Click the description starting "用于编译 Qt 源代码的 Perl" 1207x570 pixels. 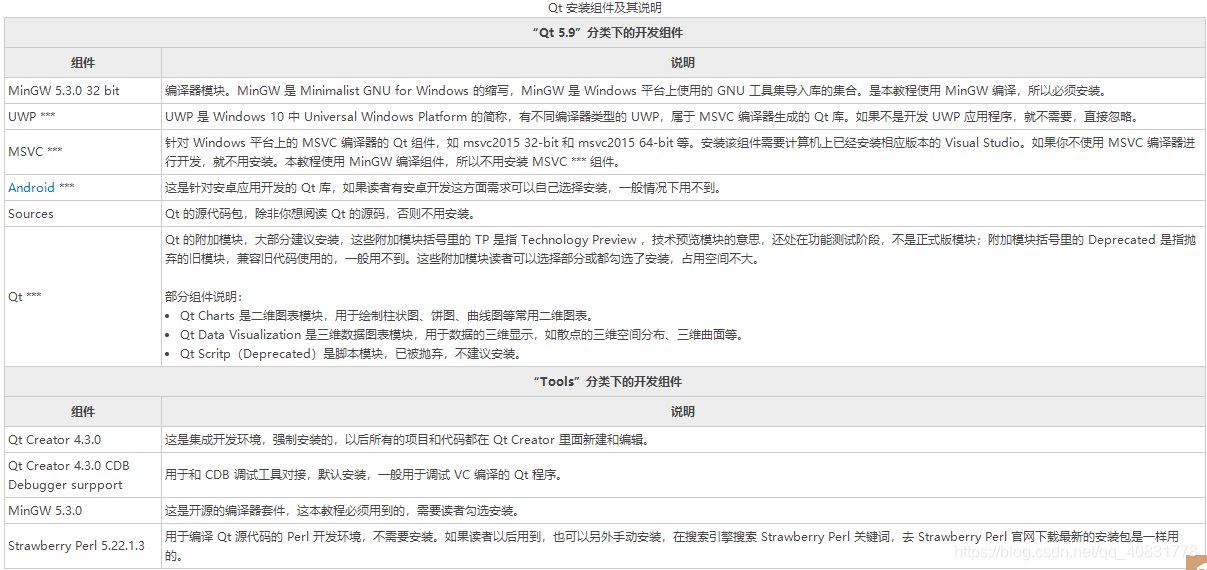click(x=672, y=546)
